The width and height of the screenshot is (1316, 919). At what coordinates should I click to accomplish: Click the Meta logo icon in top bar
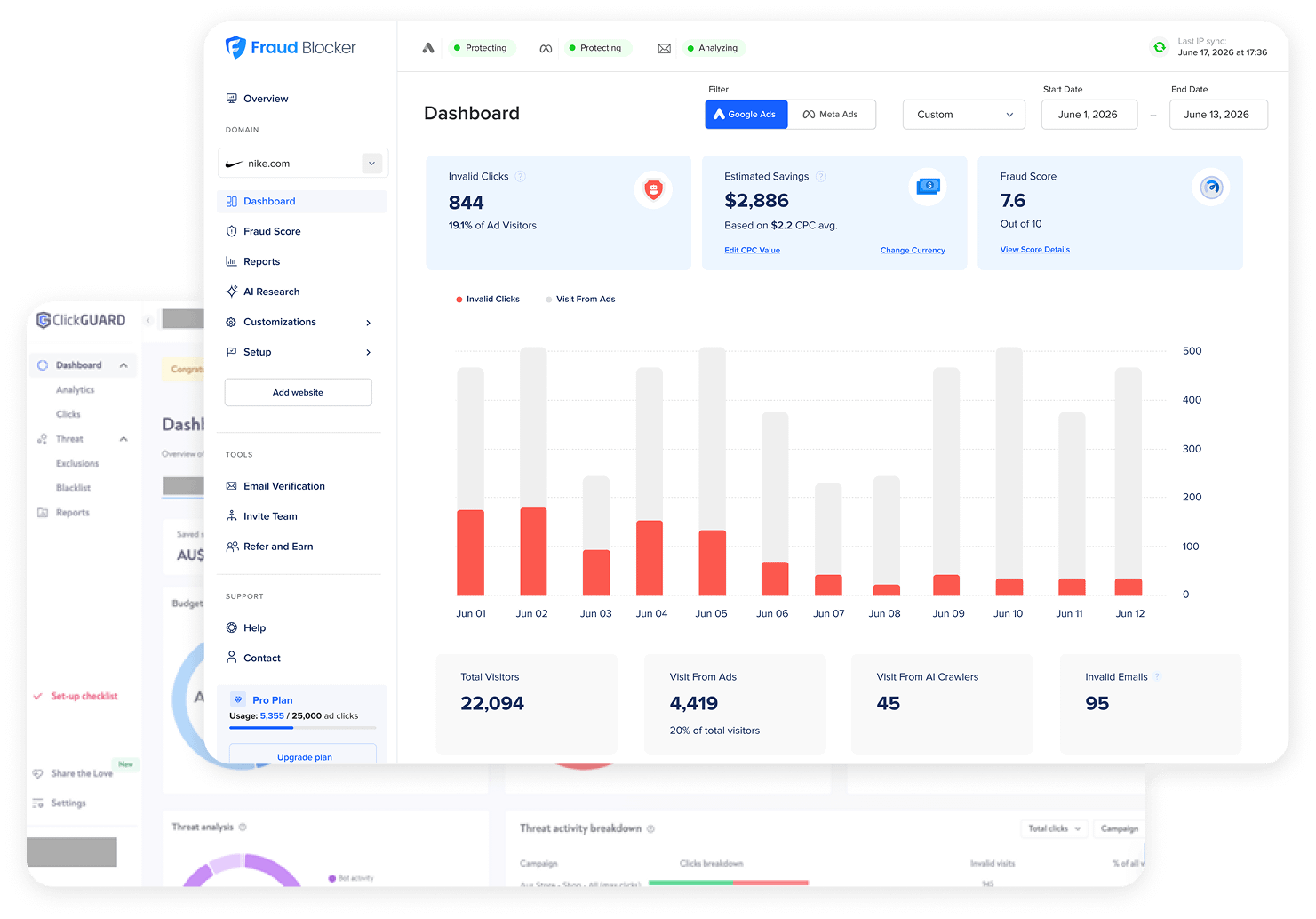point(546,48)
